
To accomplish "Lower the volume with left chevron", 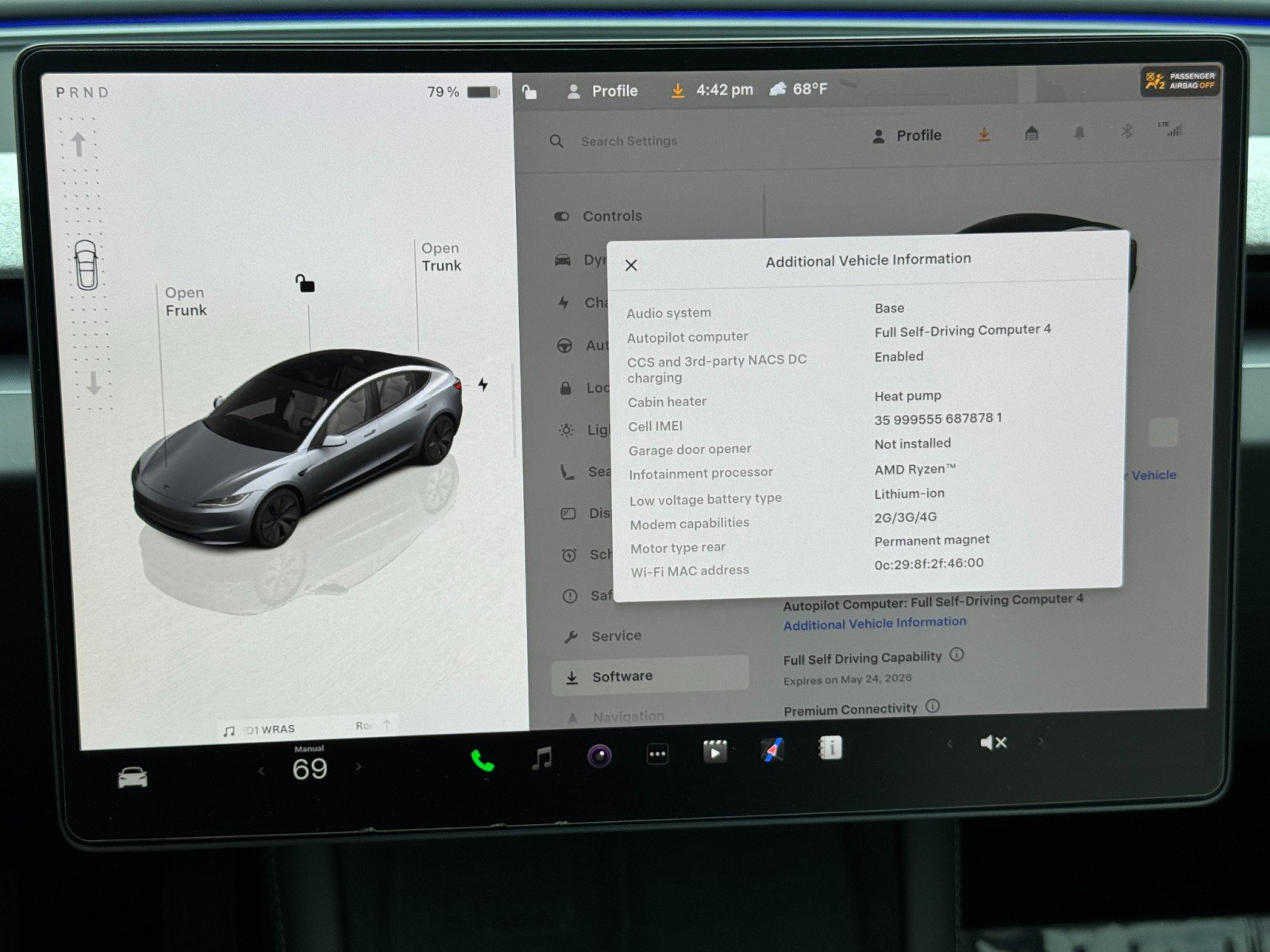I will (x=949, y=743).
